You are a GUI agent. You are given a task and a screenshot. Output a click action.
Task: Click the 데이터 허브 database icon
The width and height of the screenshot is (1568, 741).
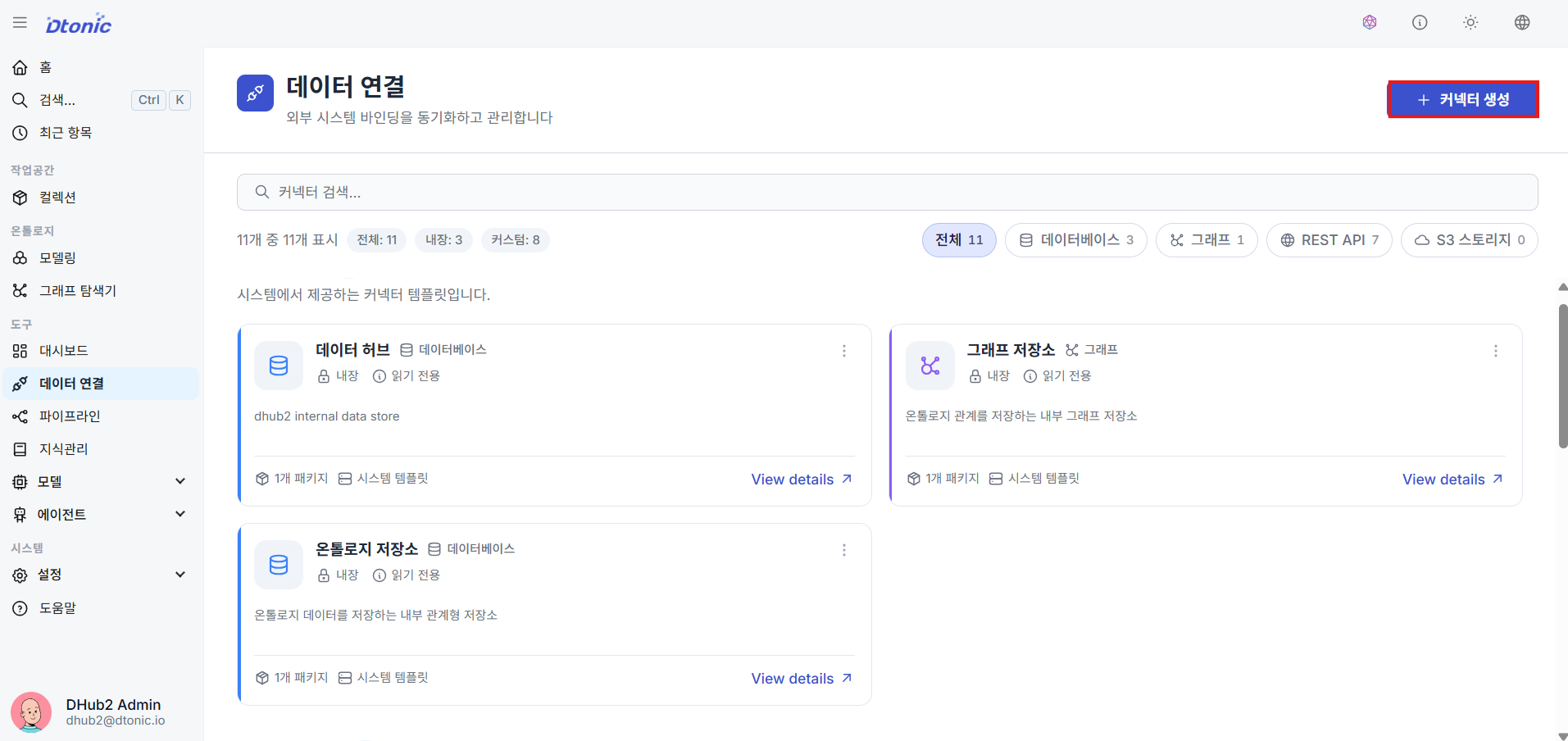coord(279,366)
